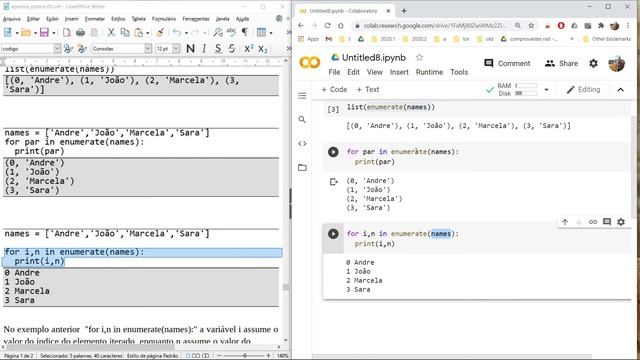Viewport: 640px width, 360px height.
Task: Click the cell link icon in cell toolbar
Action: (x=593, y=222)
